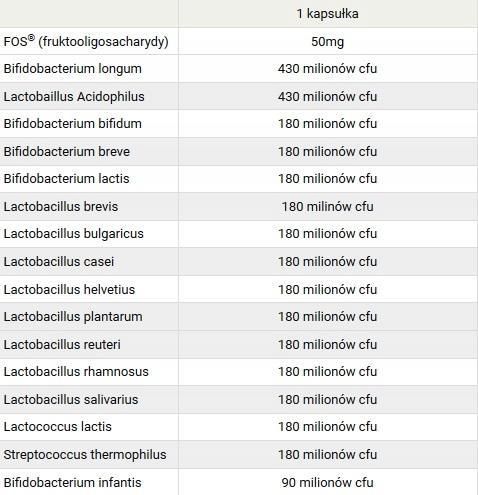The image size is (478, 495).
Task: Select Bifidobacterium bifidum text
Action: click(x=73, y=124)
